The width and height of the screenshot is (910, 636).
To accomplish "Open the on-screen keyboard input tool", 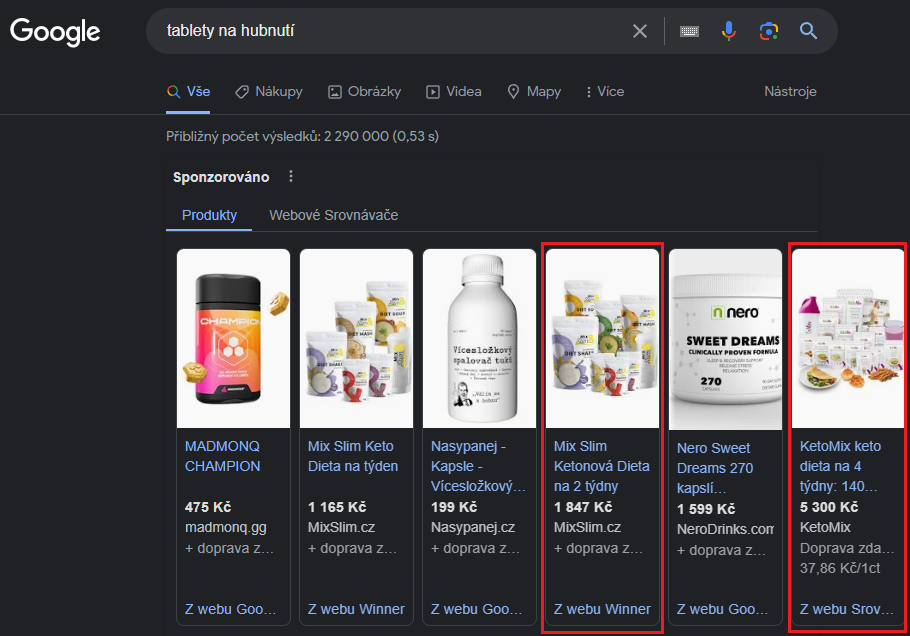I will pyautogui.click(x=689, y=31).
